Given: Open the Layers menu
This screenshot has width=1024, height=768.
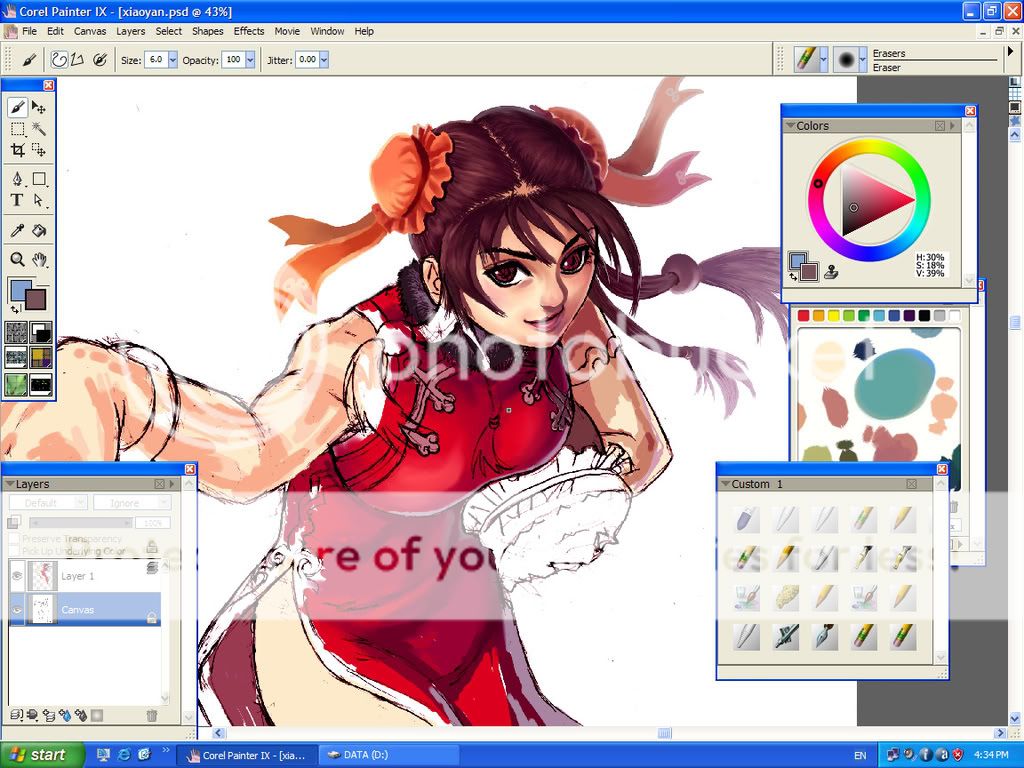Looking at the screenshot, I should pyautogui.click(x=131, y=31).
